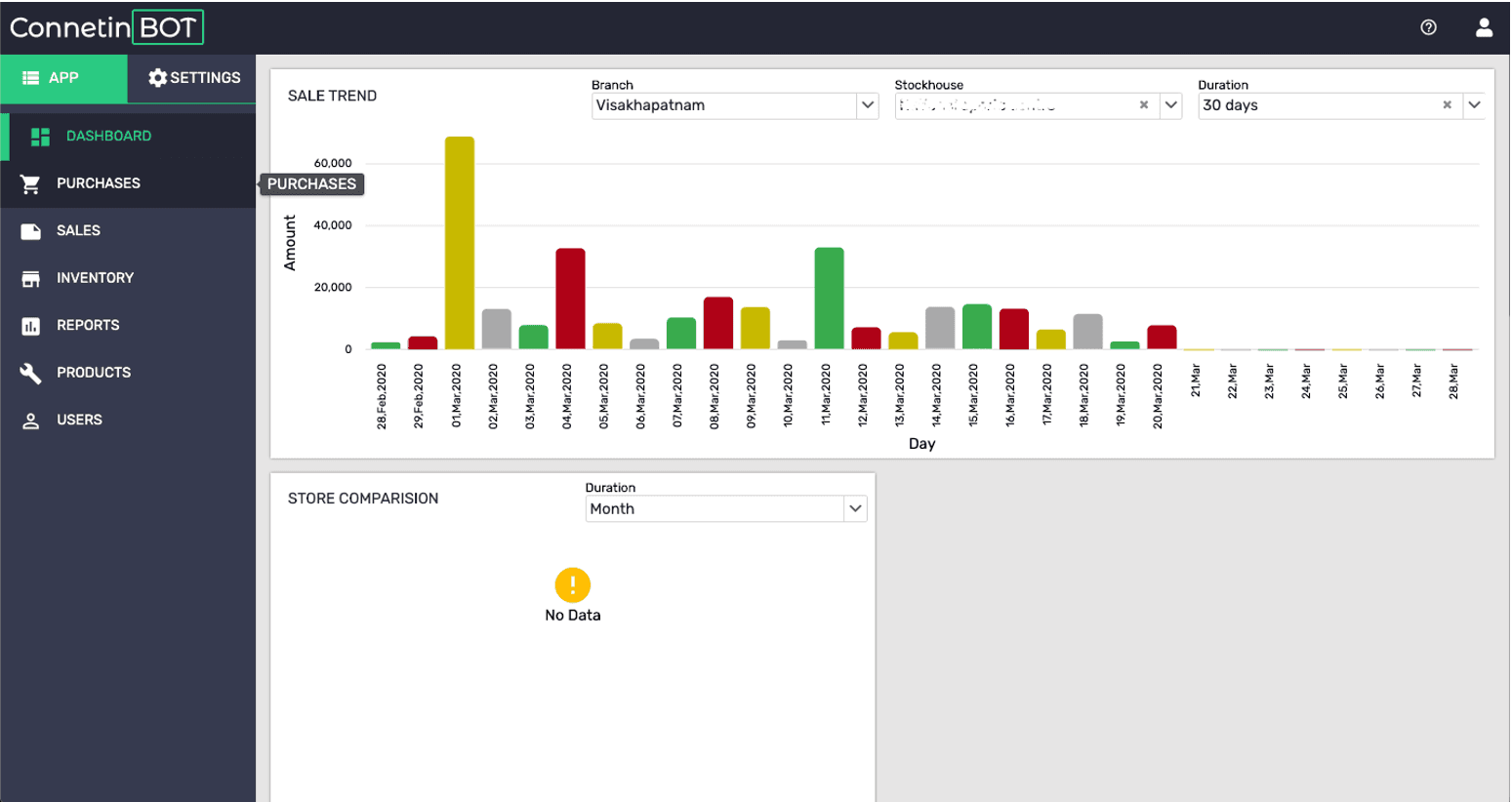The width and height of the screenshot is (1512, 802).
Task: Click the gray 02.Mar.2020 bar
Action: pos(497,329)
